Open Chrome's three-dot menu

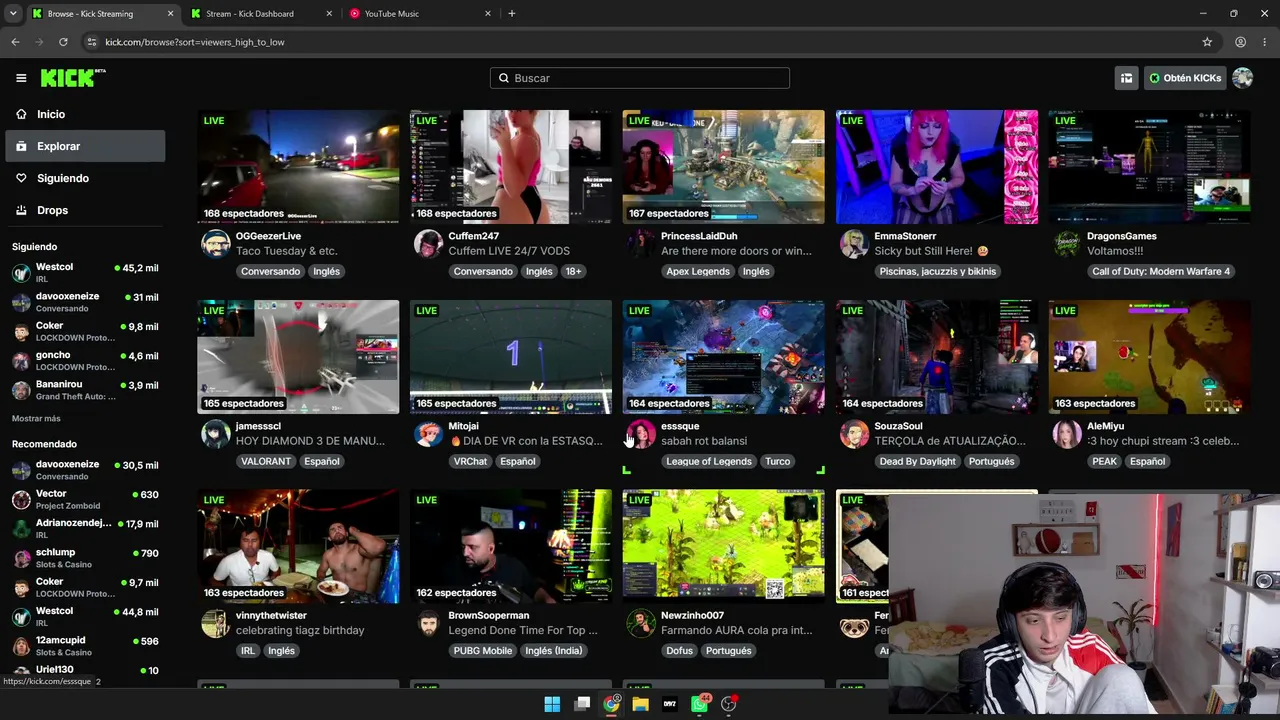1265,42
